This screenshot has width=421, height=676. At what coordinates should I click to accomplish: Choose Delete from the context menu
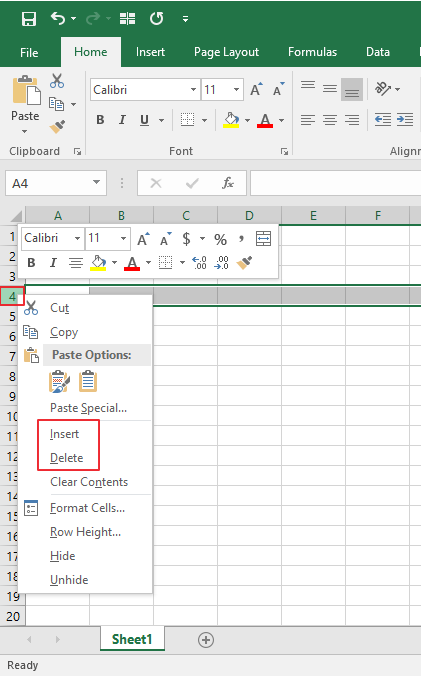66,457
